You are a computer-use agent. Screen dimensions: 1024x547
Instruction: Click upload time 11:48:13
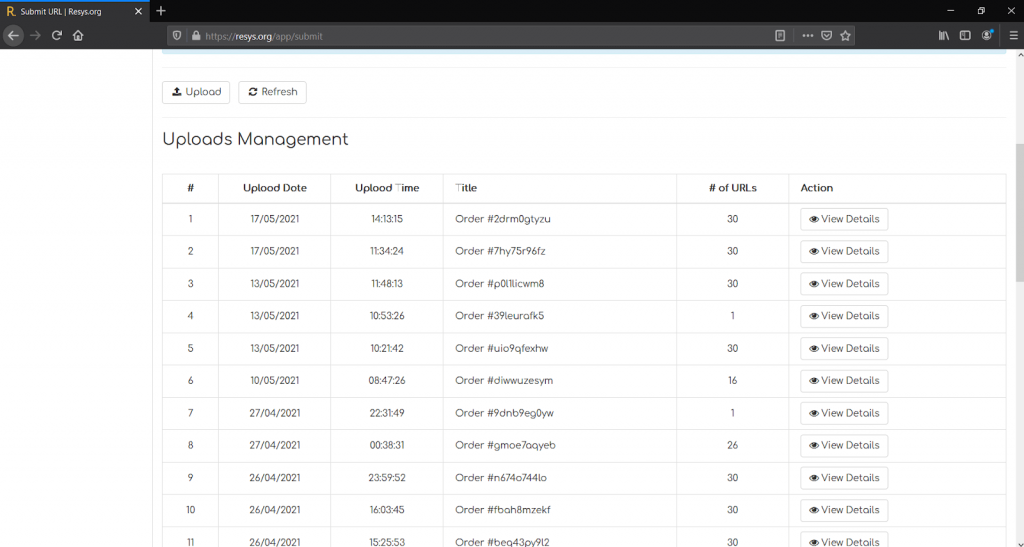point(387,284)
